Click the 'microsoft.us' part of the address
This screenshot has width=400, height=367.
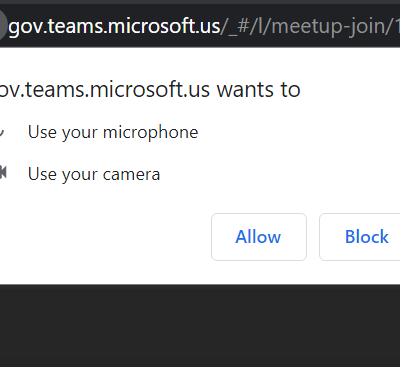click(163, 26)
